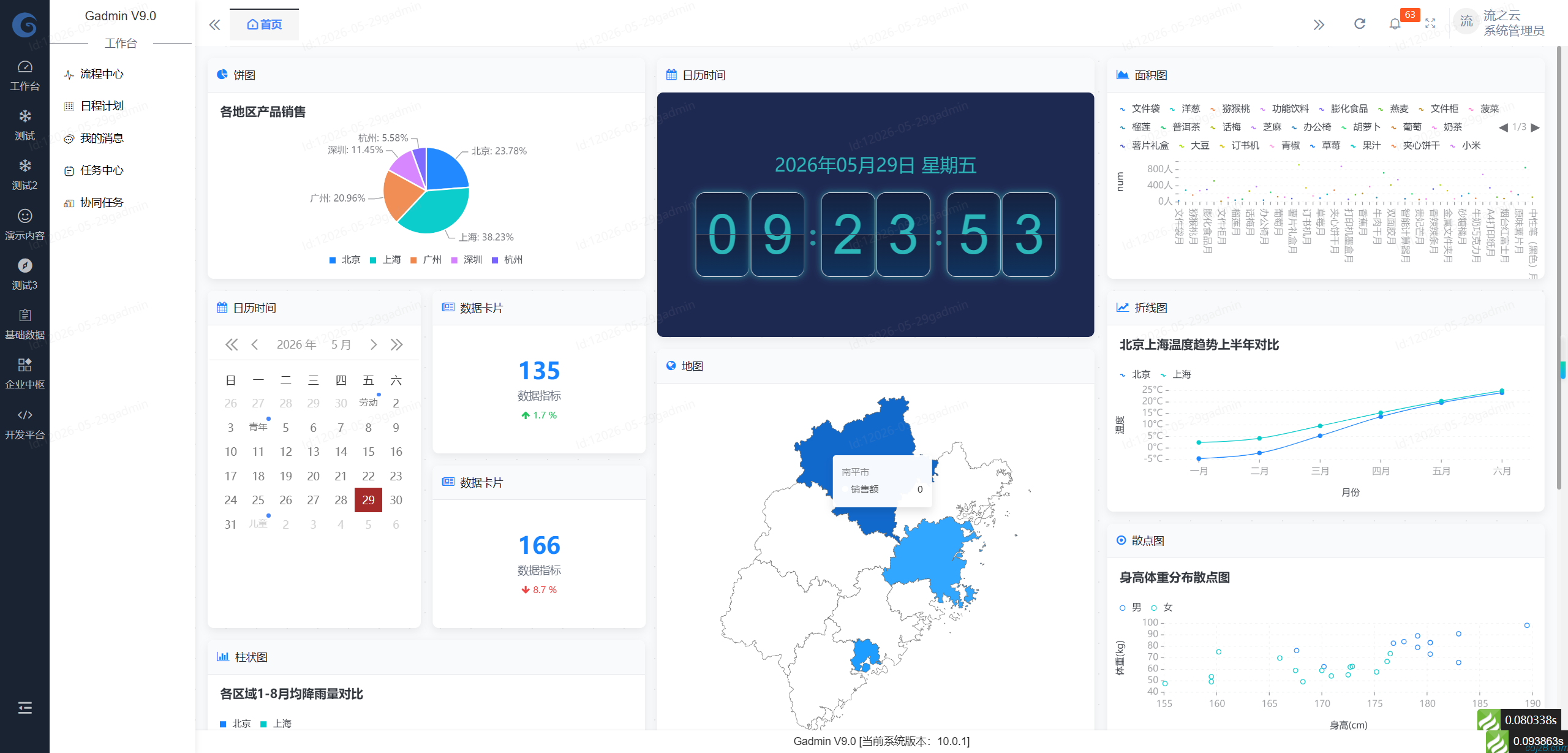The image size is (1568, 753).
Task: Select date 15 in the calendar
Action: (368, 452)
